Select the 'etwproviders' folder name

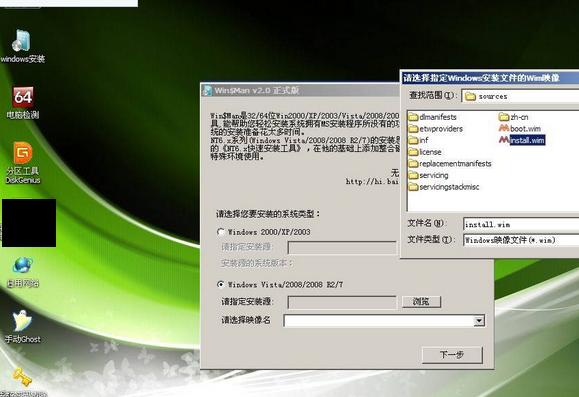441,129
